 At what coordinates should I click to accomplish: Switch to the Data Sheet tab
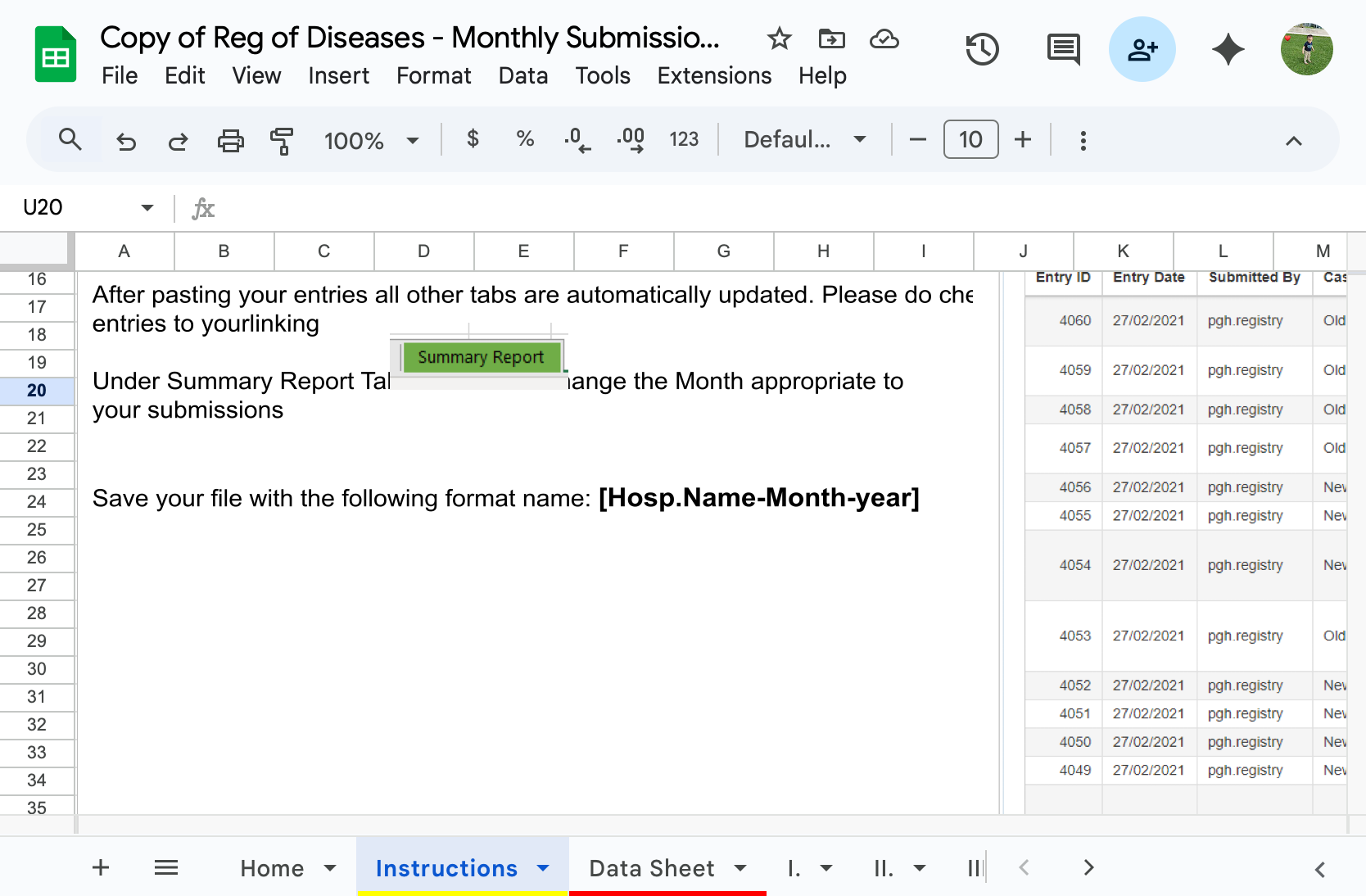[x=651, y=868]
